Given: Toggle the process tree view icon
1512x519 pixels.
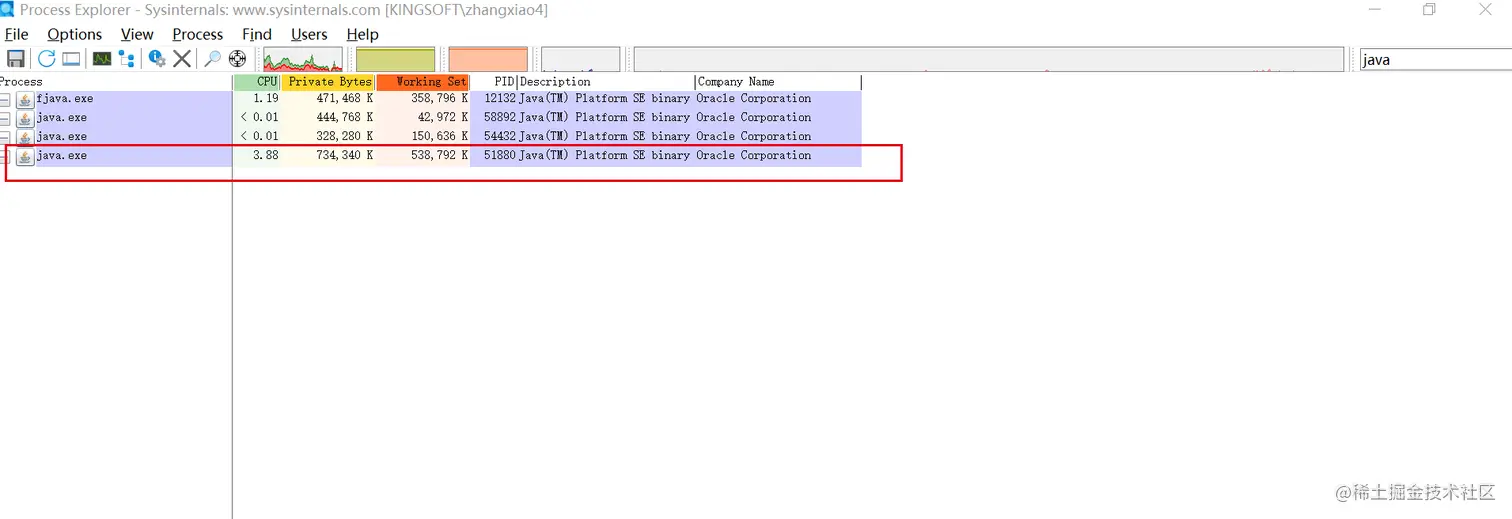Looking at the screenshot, I should click(x=127, y=59).
